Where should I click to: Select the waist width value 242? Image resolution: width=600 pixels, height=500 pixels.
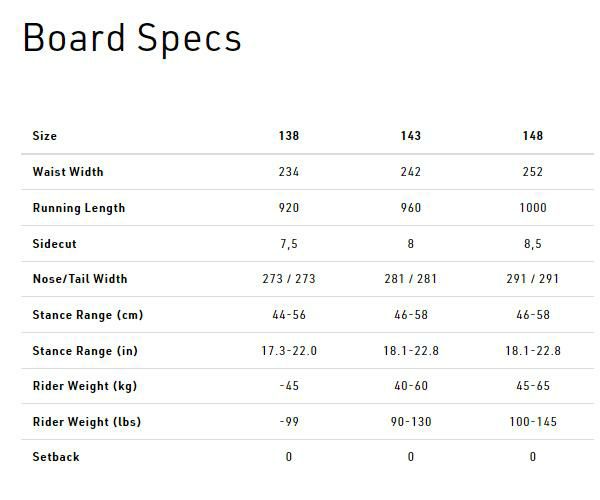click(x=410, y=172)
